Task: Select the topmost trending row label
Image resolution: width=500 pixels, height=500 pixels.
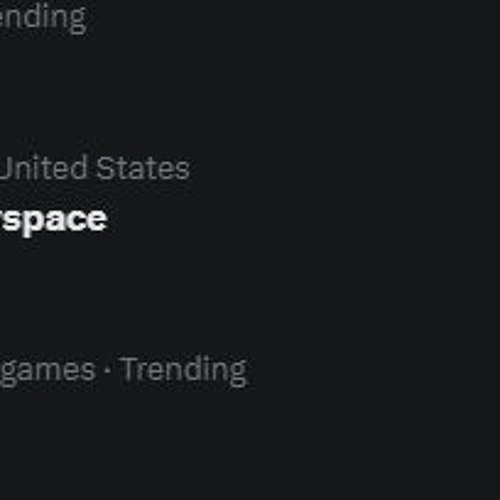Action: pos(43,18)
